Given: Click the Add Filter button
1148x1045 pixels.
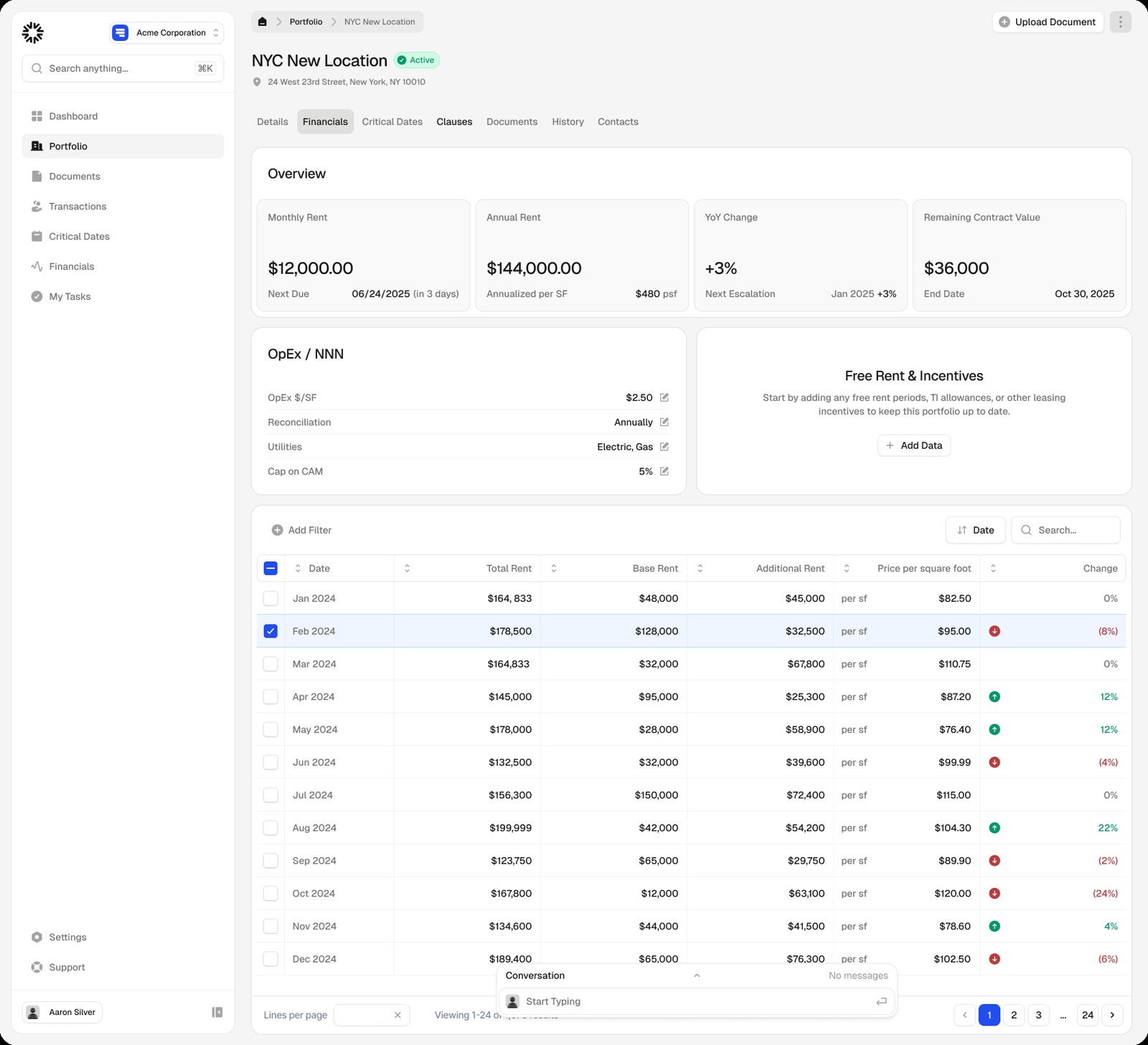Looking at the screenshot, I should pyautogui.click(x=301, y=530).
